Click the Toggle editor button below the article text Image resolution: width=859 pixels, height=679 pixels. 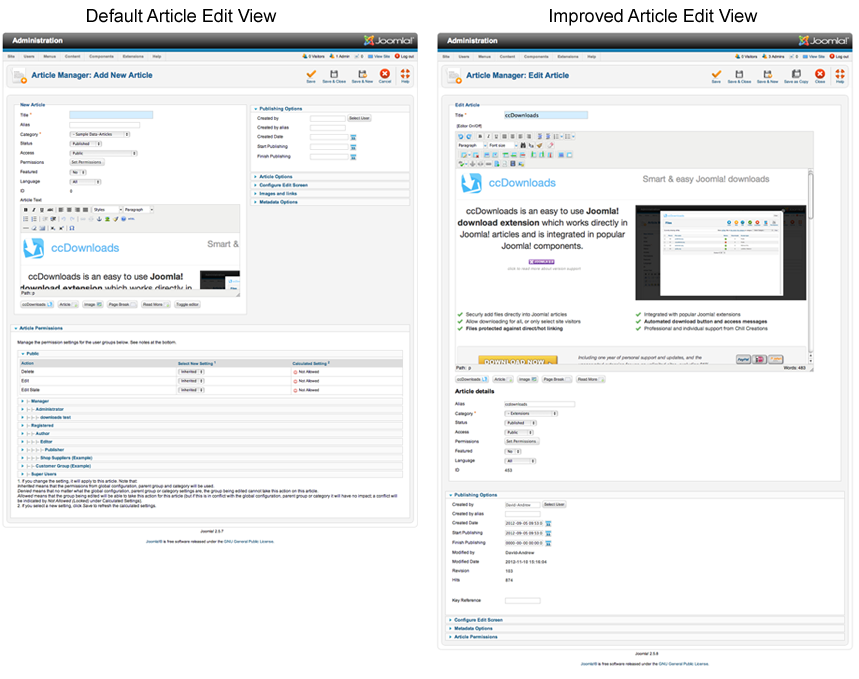coord(187,304)
